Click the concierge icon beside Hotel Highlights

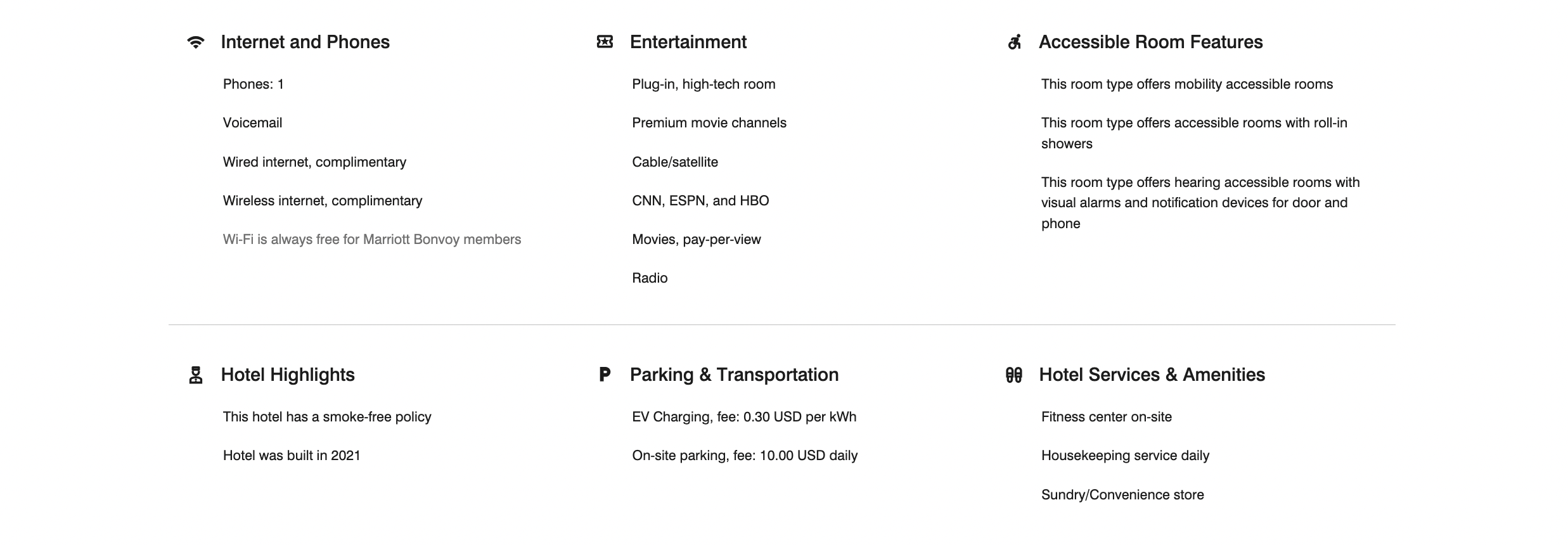[x=196, y=375]
